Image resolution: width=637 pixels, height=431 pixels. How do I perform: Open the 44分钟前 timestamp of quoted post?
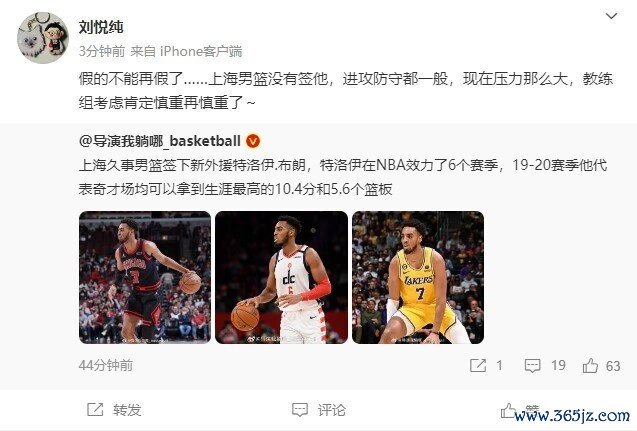tap(106, 365)
